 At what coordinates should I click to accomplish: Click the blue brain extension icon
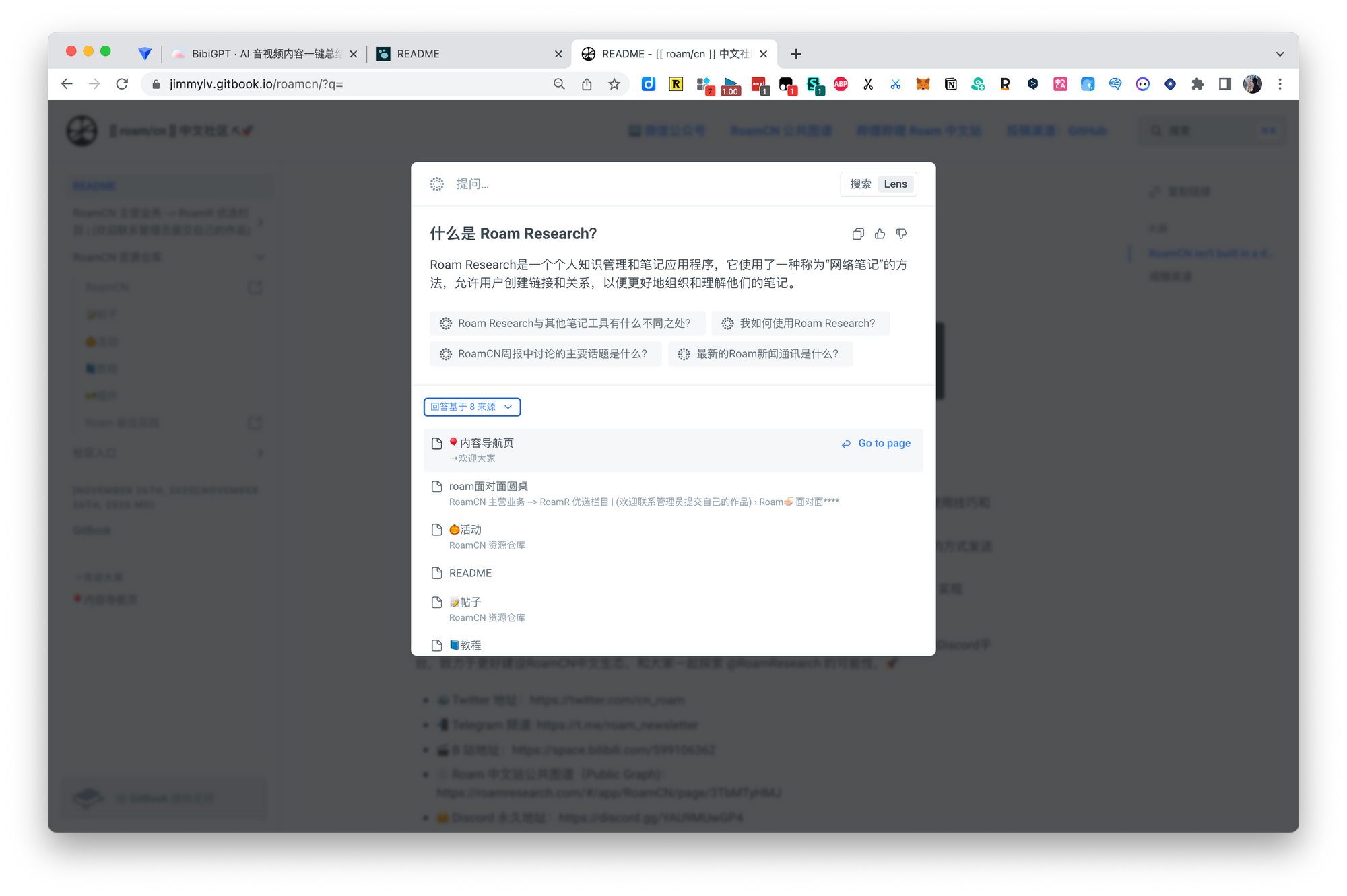tap(1115, 84)
